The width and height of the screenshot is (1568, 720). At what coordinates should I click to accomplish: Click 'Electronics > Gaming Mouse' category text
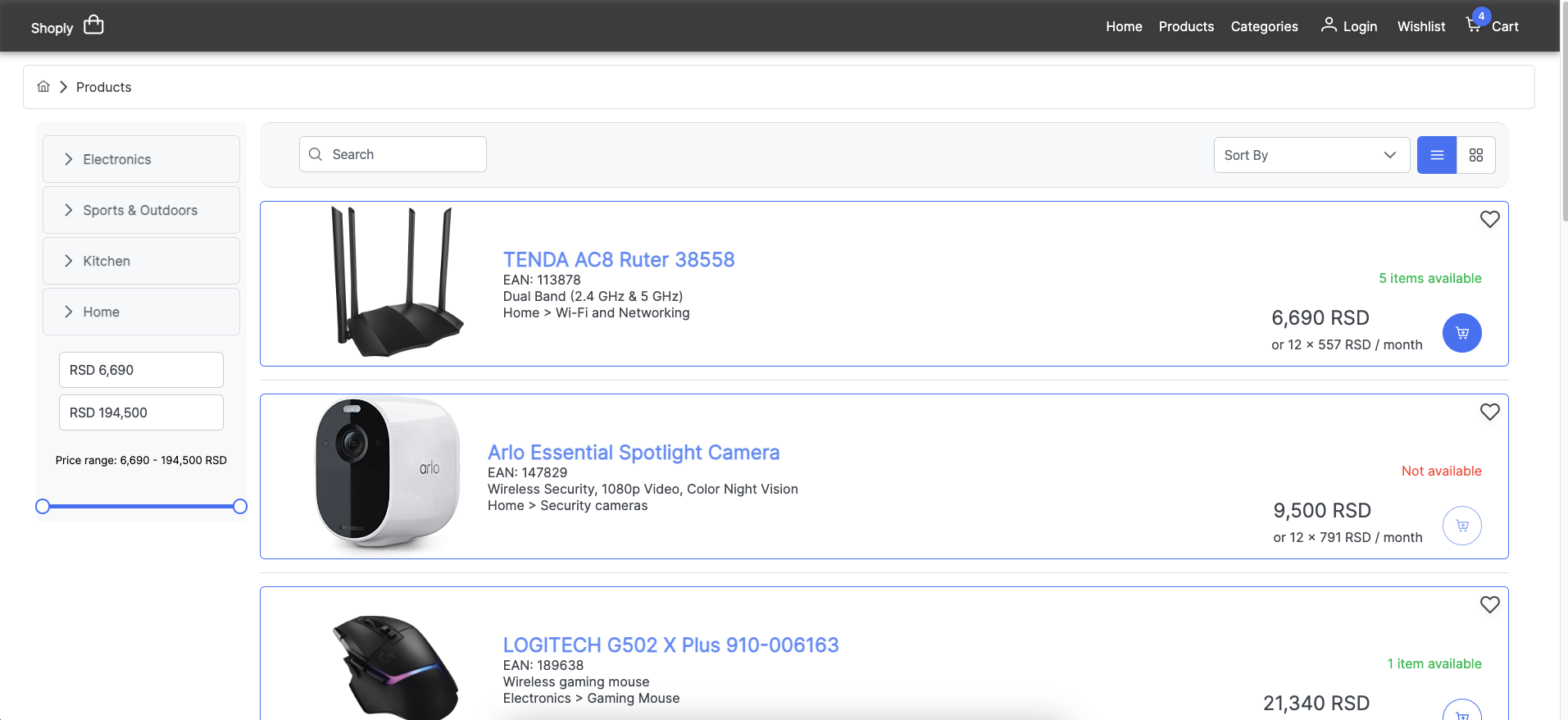(591, 698)
